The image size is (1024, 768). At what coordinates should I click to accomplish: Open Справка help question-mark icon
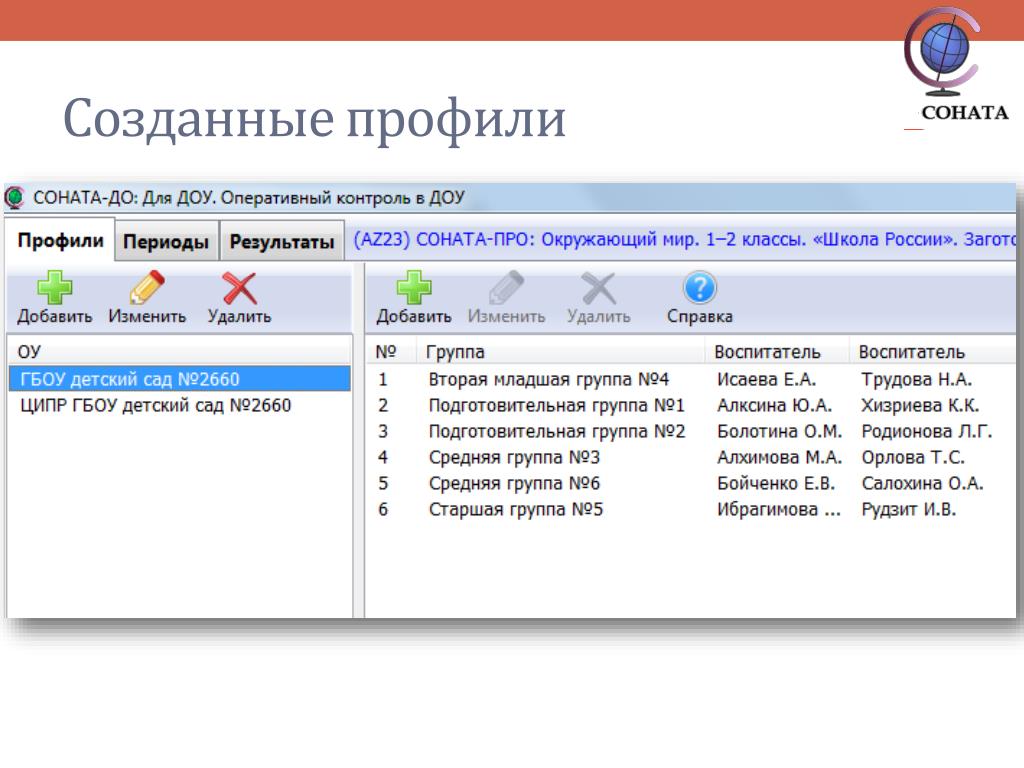point(699,288)
